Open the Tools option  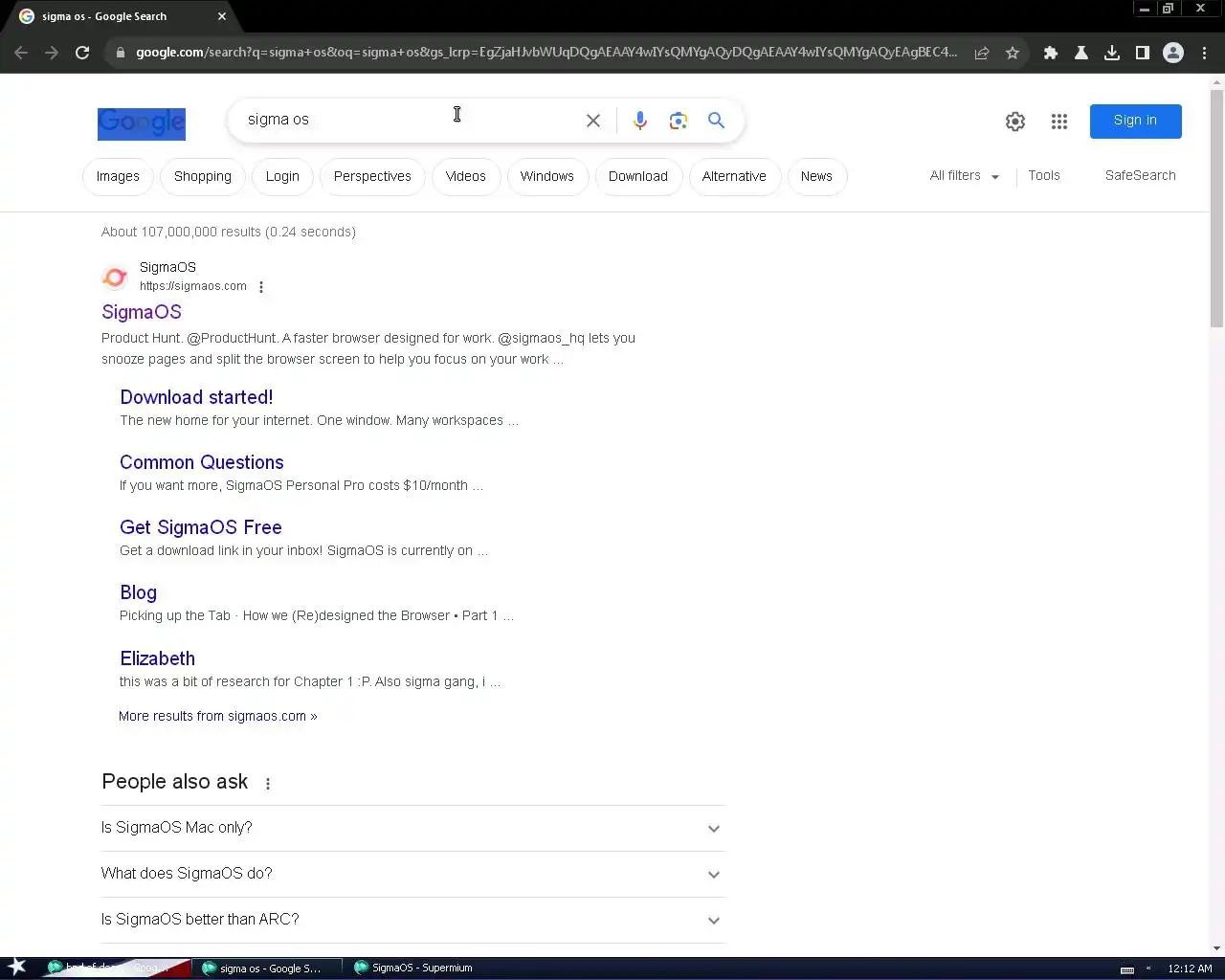point(1044,176)
